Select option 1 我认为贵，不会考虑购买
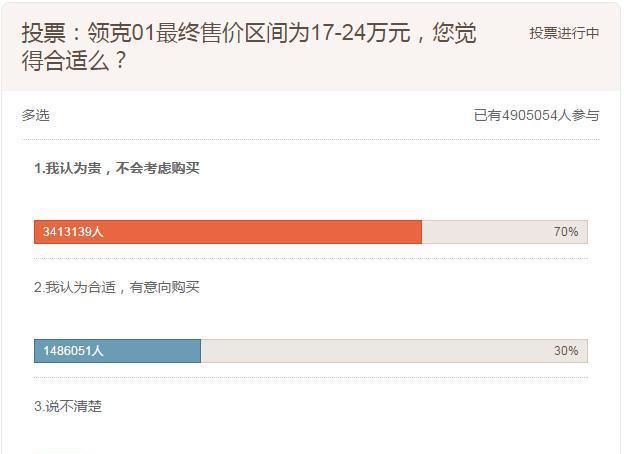The height and width of the screenshot is (454, 624). point(117,168)
